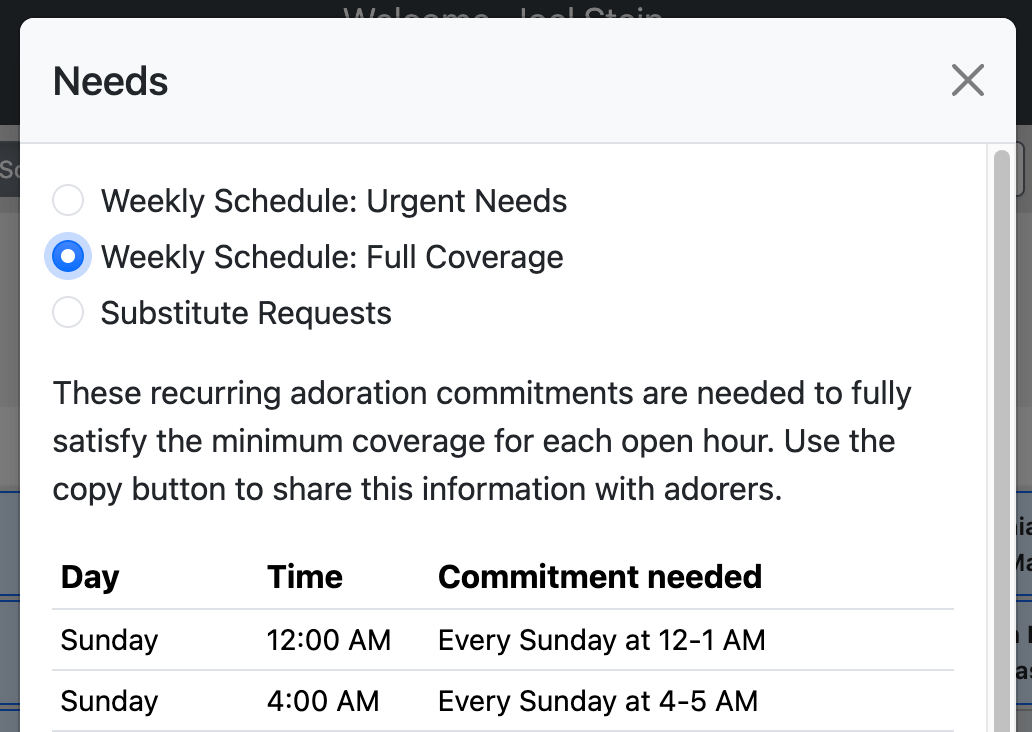Click the 12:00 AM time cell
Viewport: 1032px width, 732px height.
pyautogui.click(x=329, y=640)
